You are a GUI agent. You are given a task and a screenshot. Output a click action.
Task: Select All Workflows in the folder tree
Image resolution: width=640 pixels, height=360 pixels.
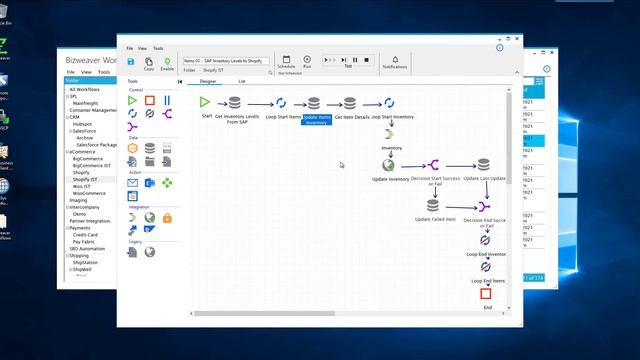coord(84,89)
